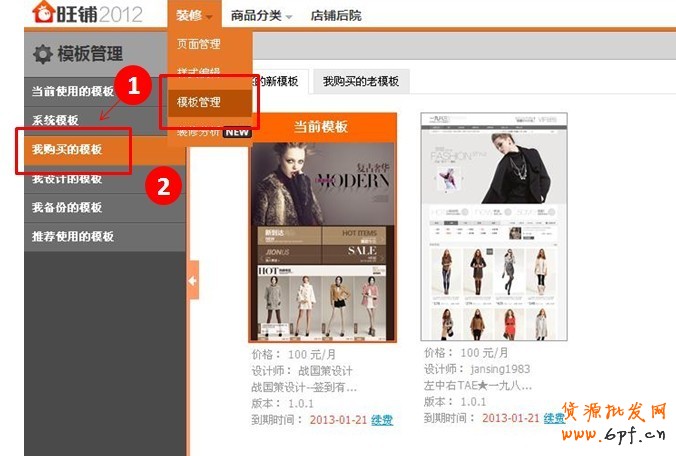
Task: Switch to 我购买的老模板 tab
Action: click(x=360, y=81)
